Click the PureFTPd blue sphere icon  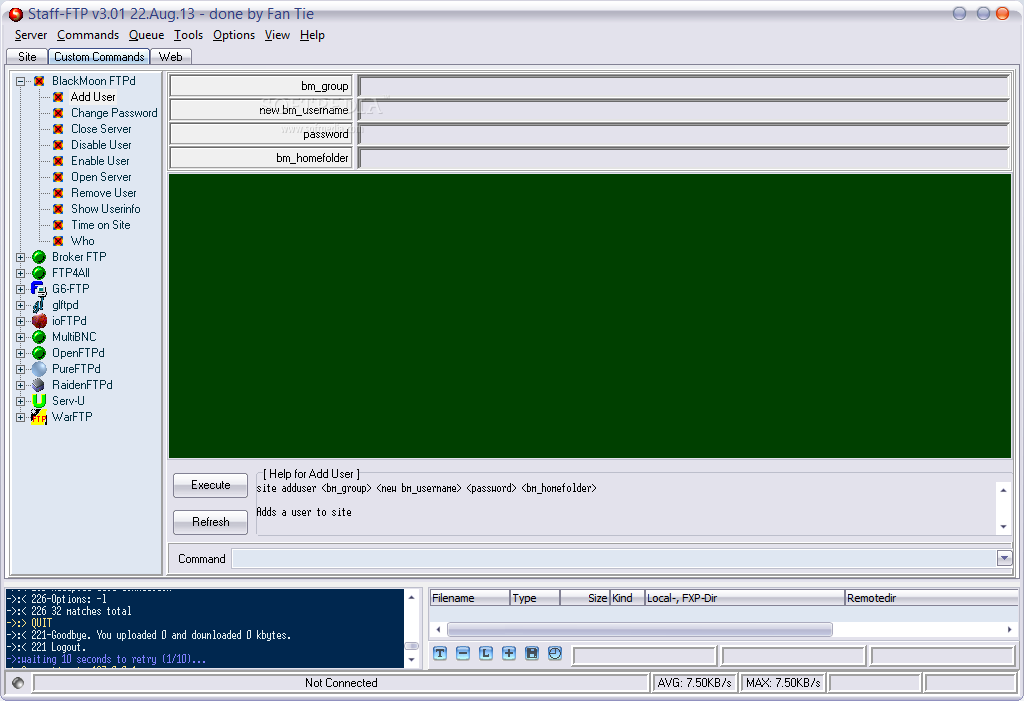pyautogui.click(x=39, y=369)
